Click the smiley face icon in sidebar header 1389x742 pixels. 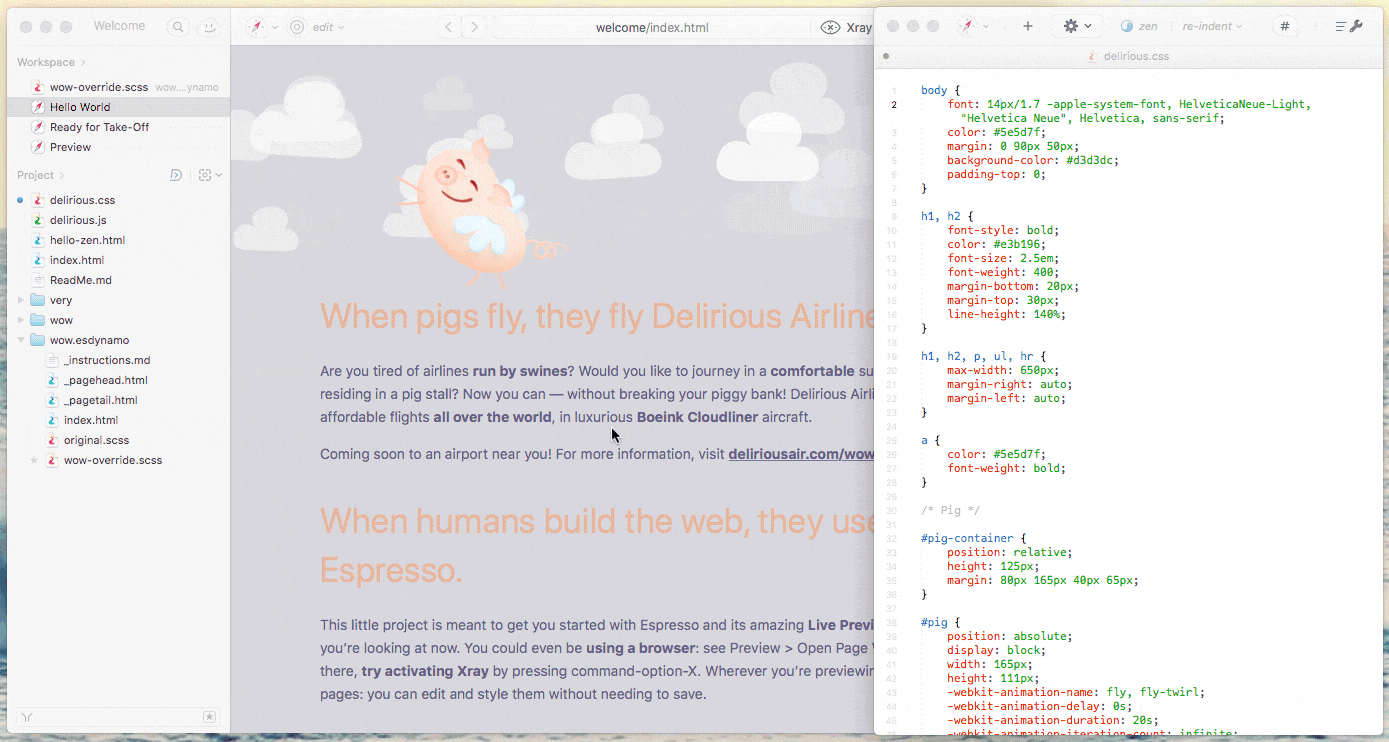(x=208, y=28)
